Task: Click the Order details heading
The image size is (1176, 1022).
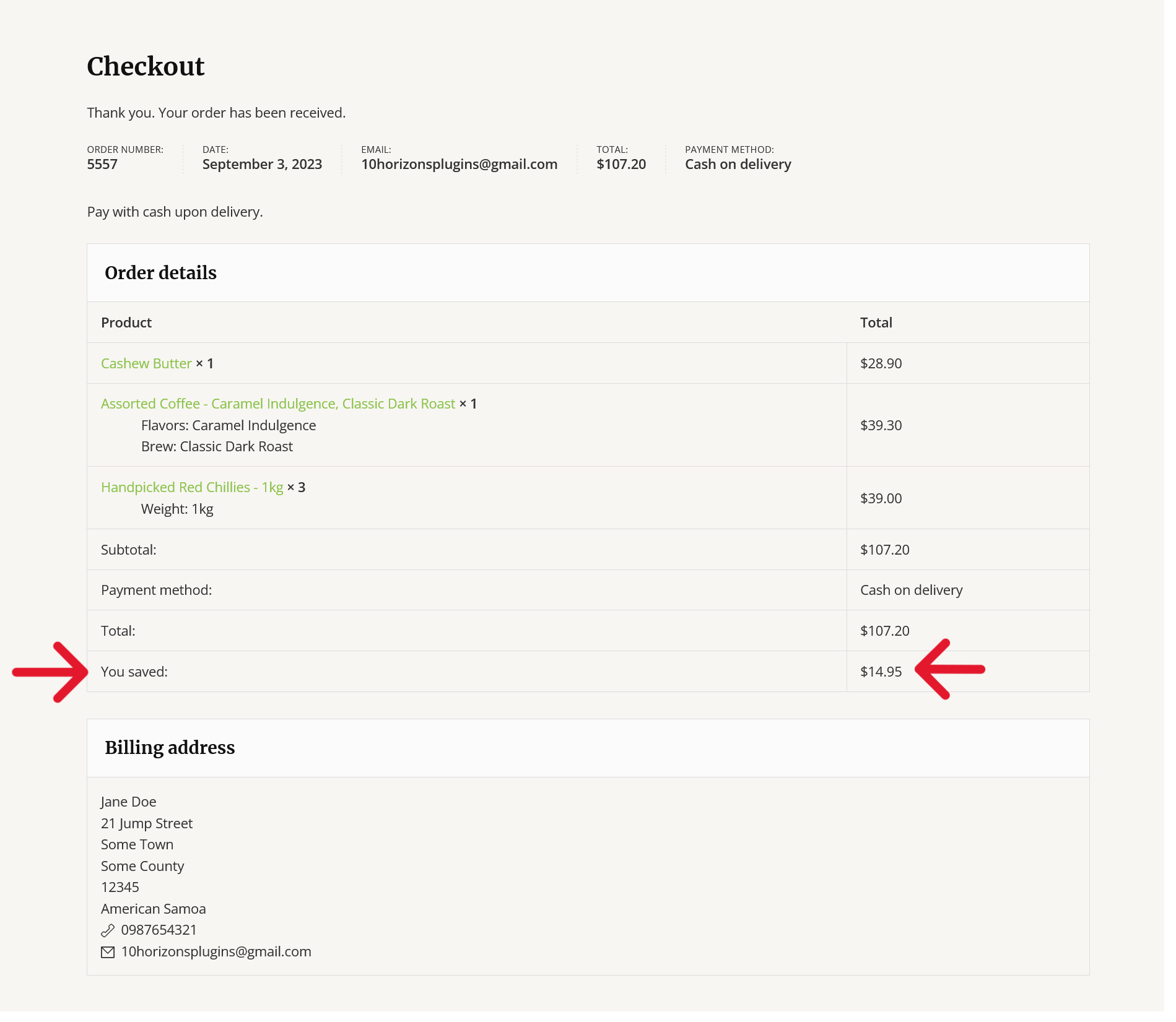Action: (x=160, y=273)
